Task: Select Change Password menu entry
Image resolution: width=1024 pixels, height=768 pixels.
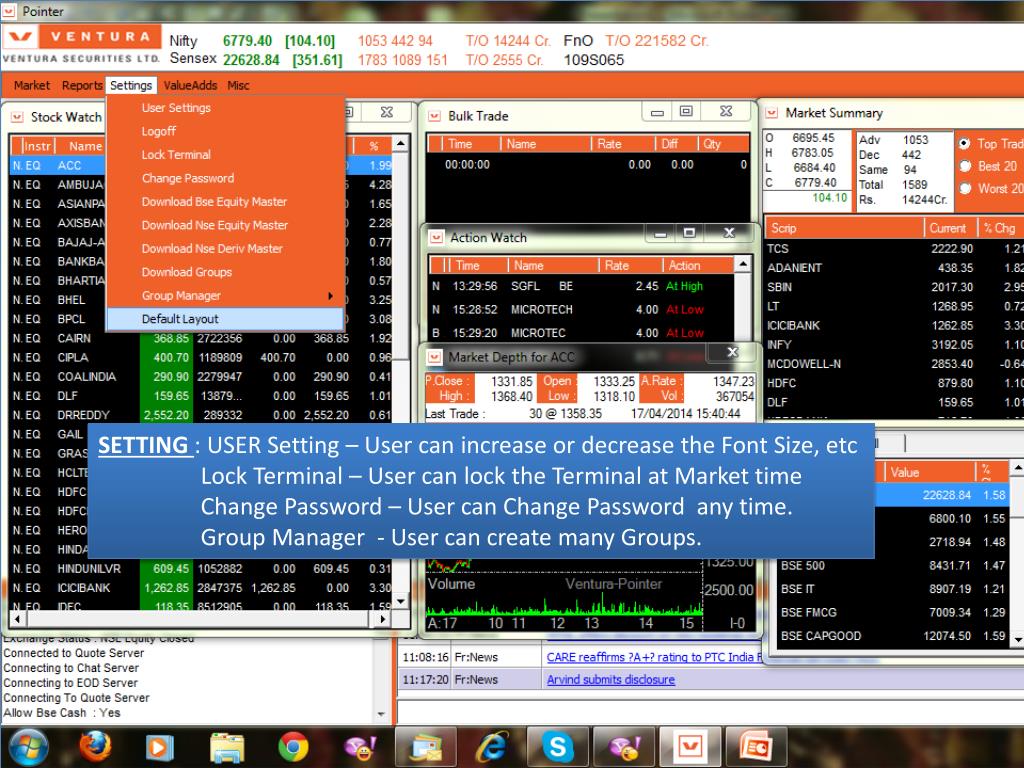Action: [225, 178]
